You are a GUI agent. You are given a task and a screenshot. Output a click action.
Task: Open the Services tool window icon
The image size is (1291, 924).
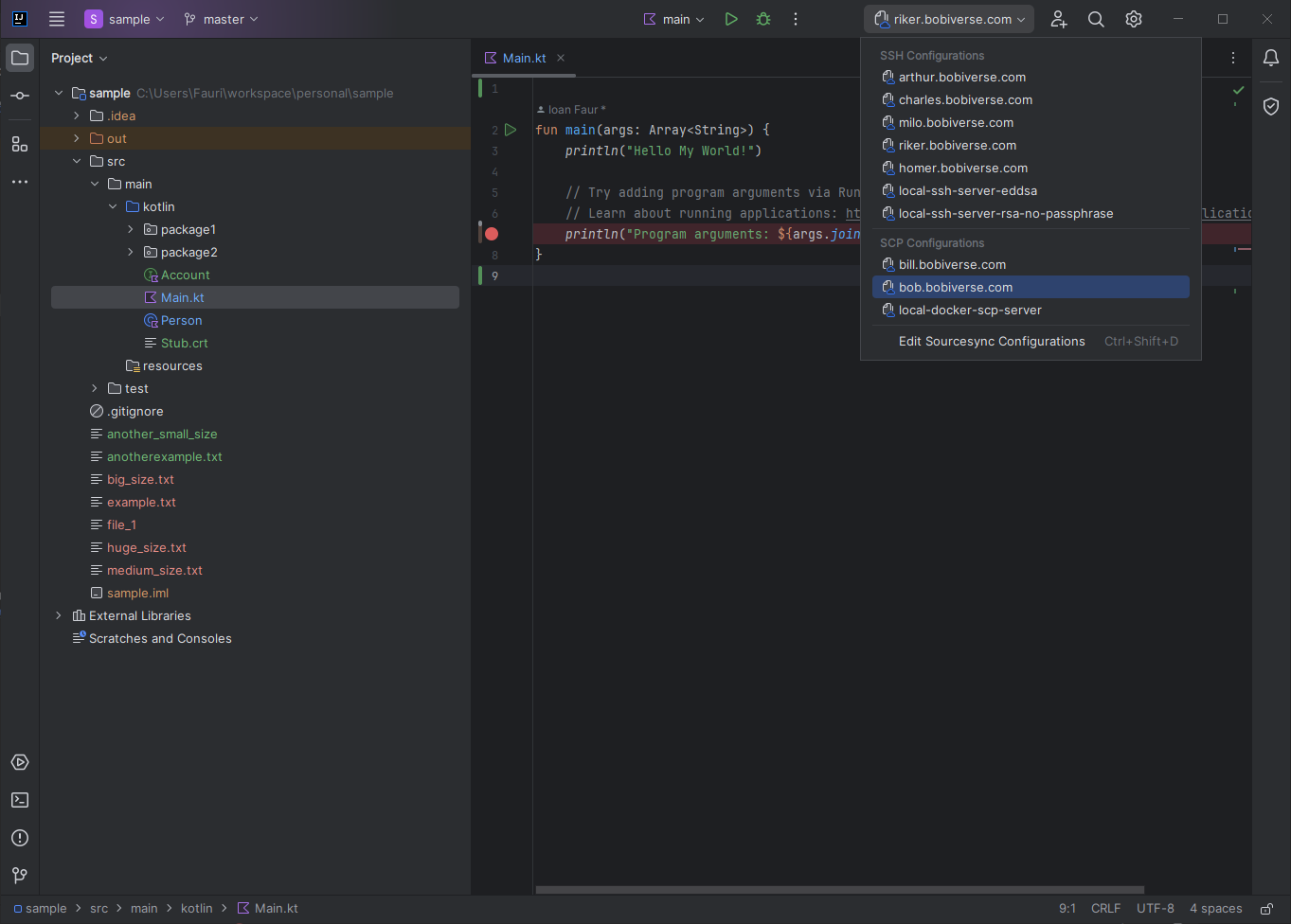(x=20, y=762)
